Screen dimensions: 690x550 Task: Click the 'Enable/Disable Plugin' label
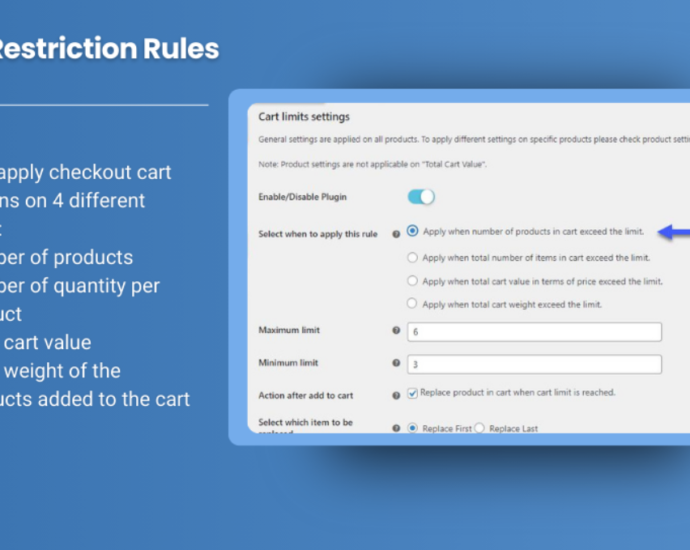point(303,198)
